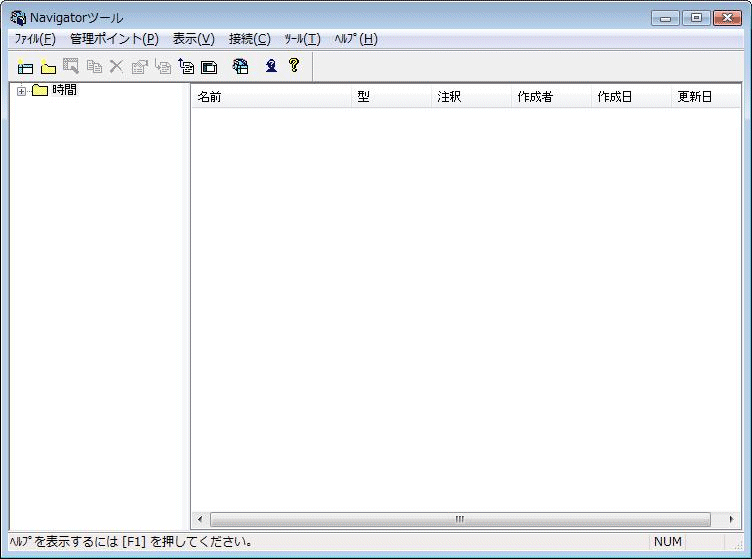Screen dimensions: 752x559
Task: Click the new management point table icon
Action: (25, 67)
